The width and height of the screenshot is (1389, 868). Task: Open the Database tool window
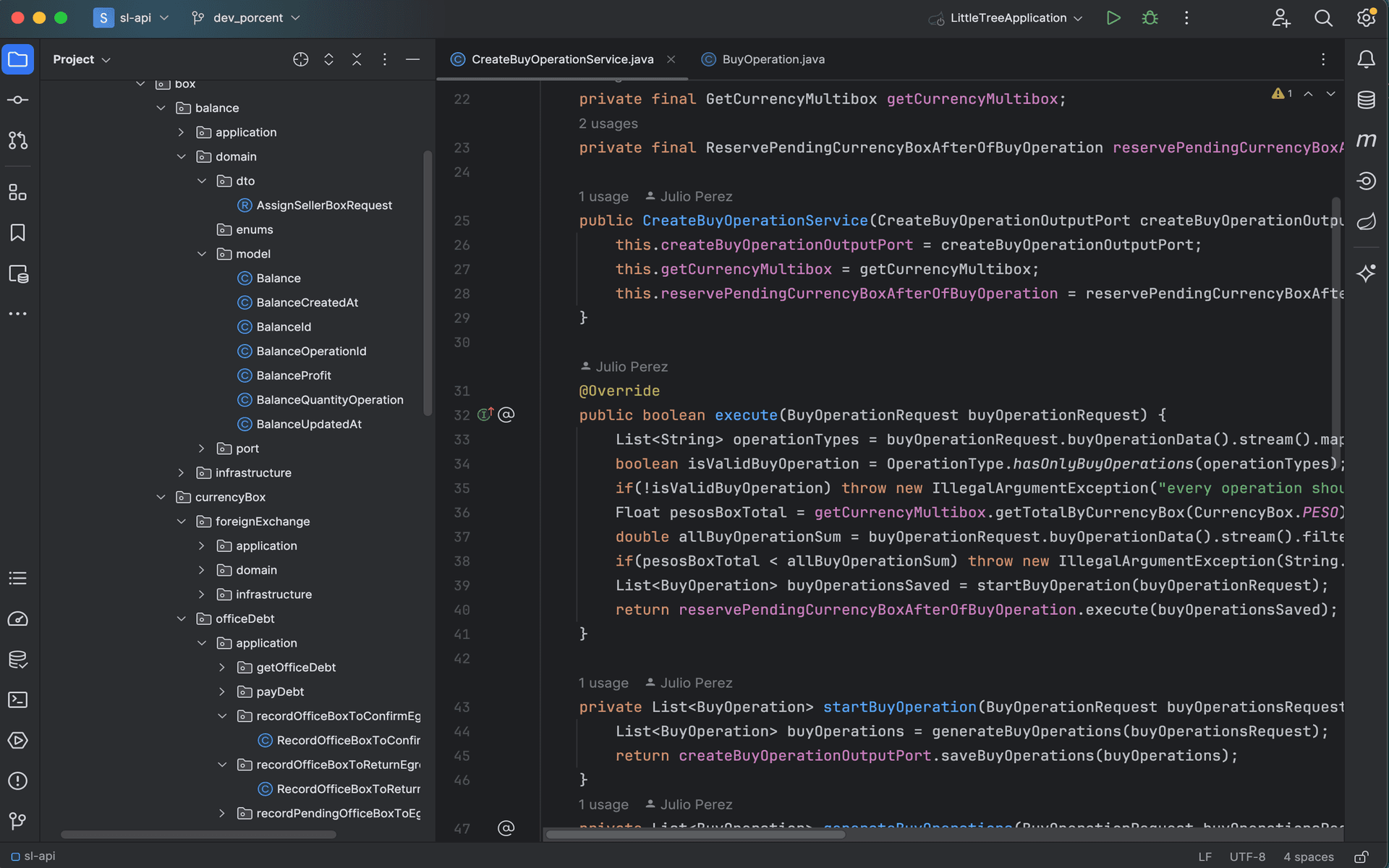coord(1366,100)
